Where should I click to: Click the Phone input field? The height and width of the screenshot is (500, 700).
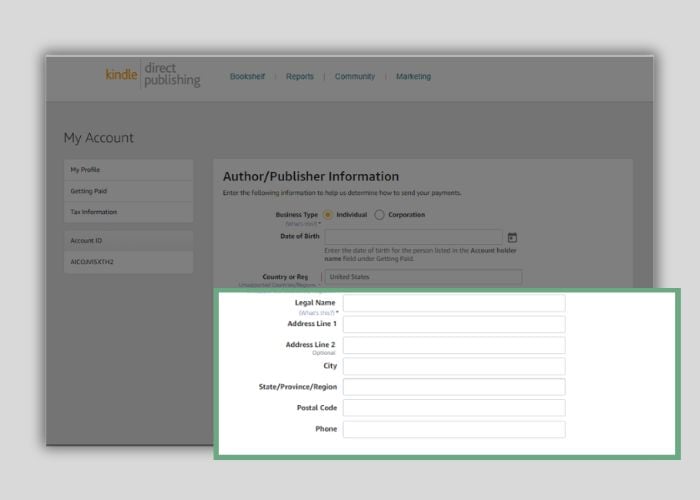[x=454, y=429]
